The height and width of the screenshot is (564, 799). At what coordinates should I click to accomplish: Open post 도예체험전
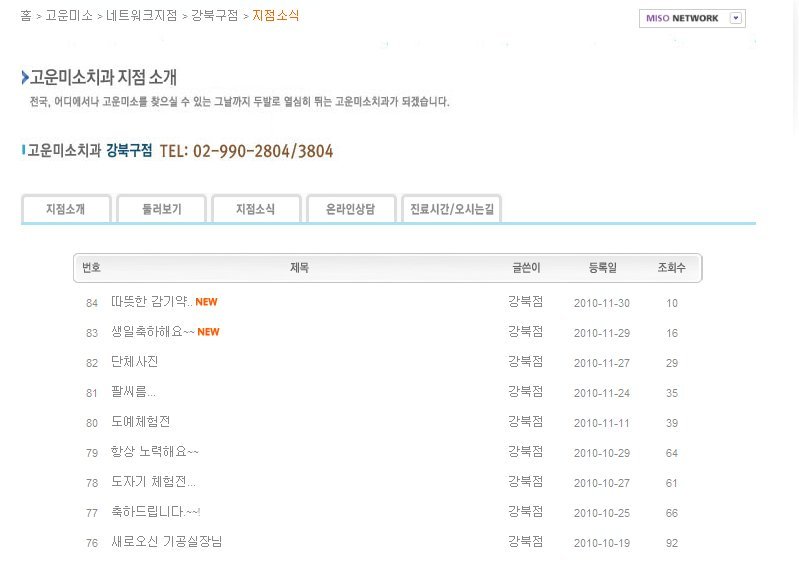pyautogui.click(x=141, y=422)
